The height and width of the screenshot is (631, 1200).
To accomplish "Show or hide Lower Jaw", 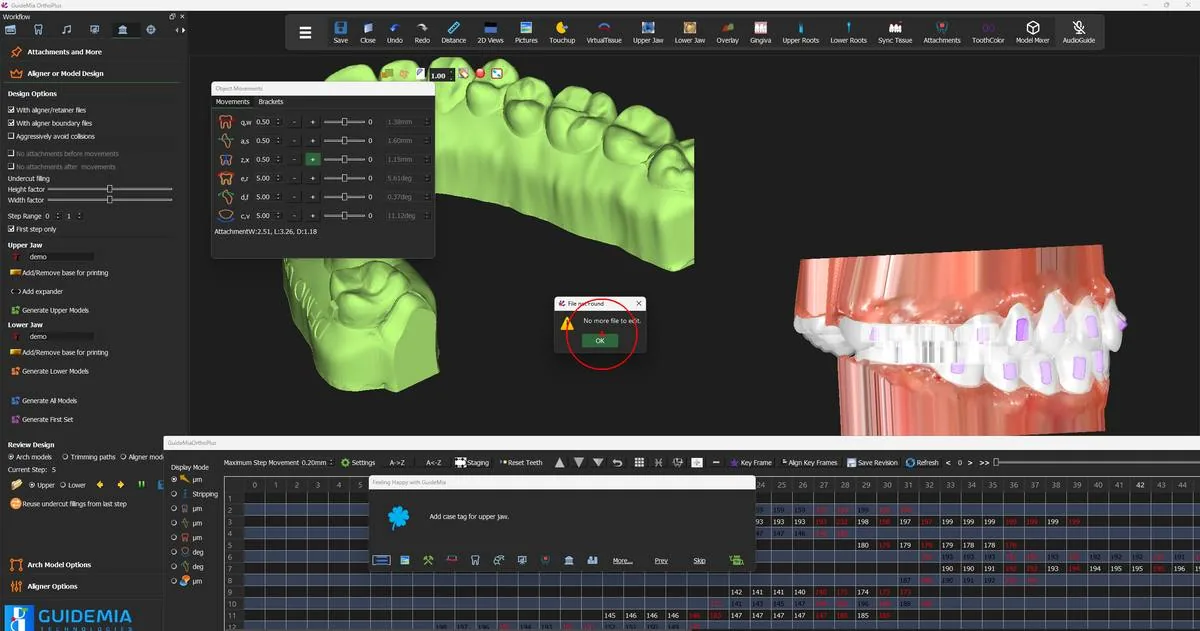I will click(690, 32).
